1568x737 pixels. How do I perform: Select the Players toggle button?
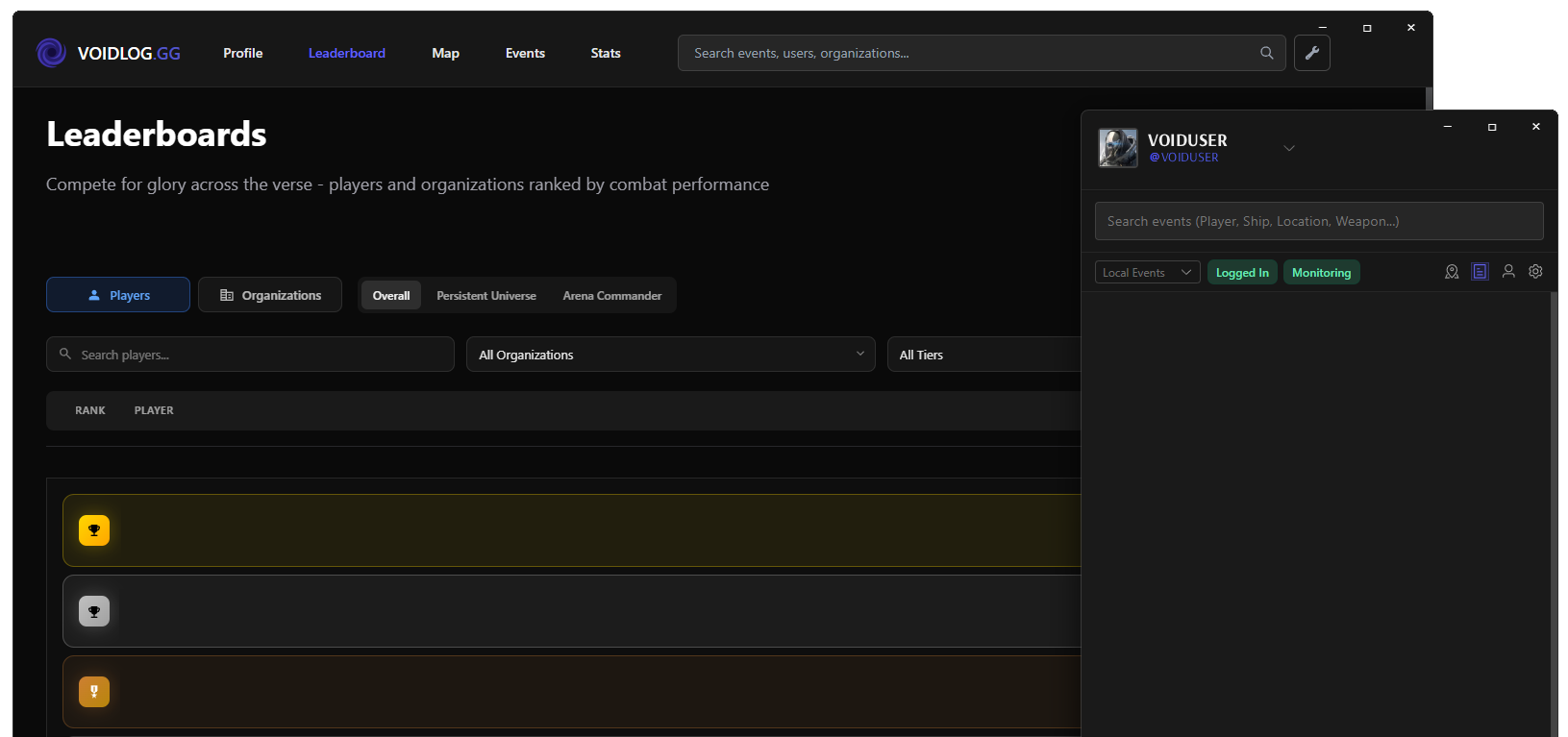pyautogui.click(x=118, y=295)
